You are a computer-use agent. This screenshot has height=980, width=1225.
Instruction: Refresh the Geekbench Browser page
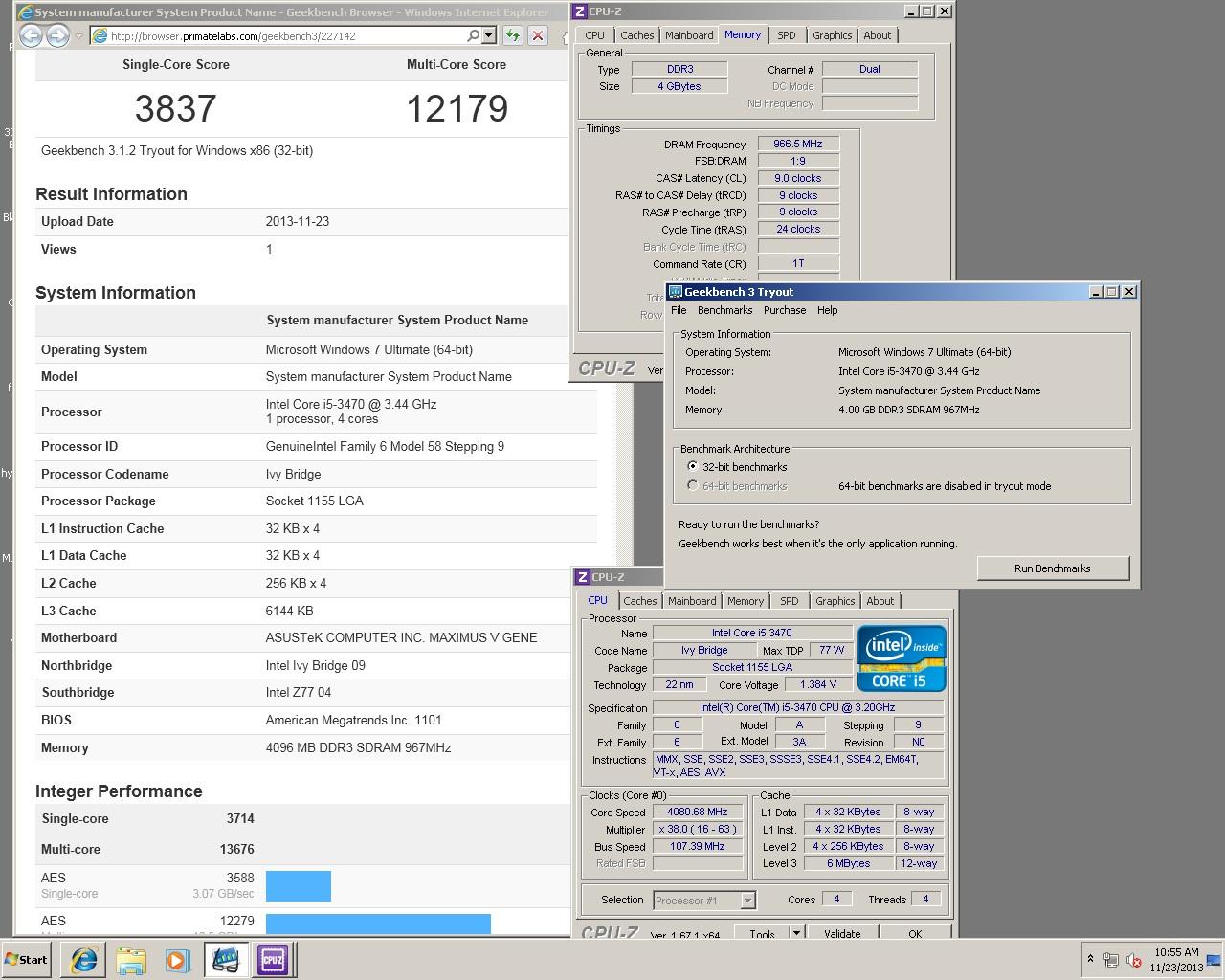pyautogui.click(x=513, y=35)
